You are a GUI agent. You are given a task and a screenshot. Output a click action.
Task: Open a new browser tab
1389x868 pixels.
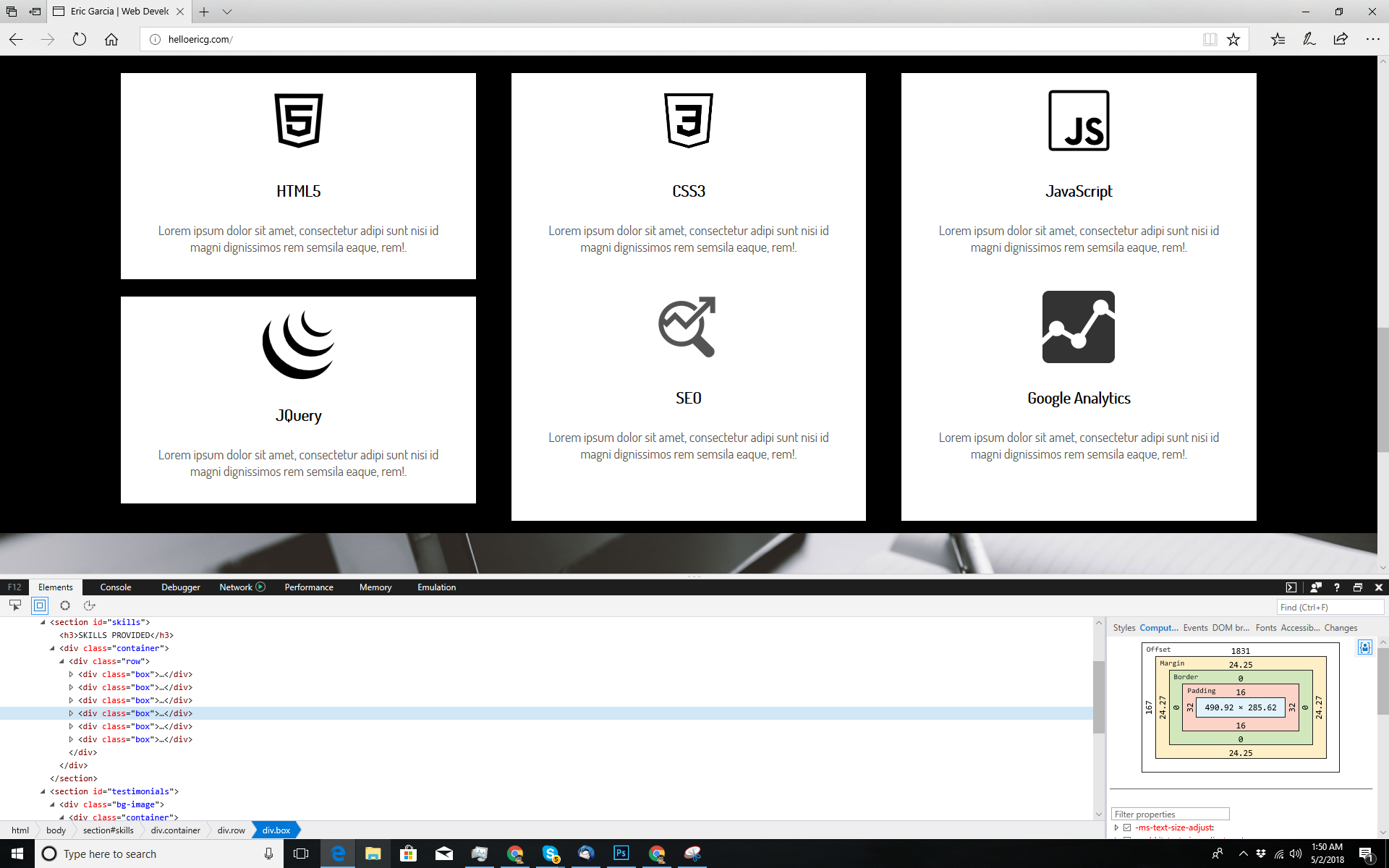click(x=204, y=12)
